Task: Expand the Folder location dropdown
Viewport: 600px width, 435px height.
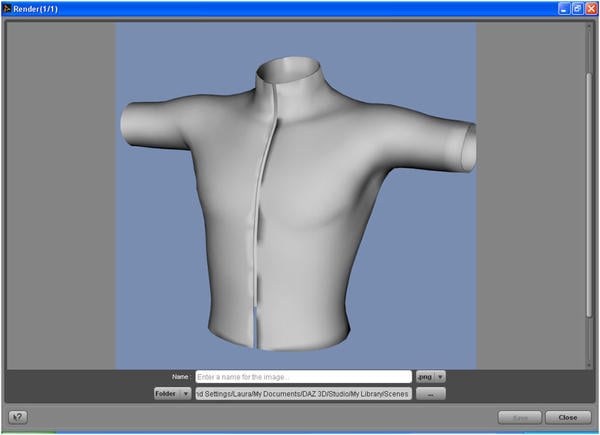Action: point(173,393)
